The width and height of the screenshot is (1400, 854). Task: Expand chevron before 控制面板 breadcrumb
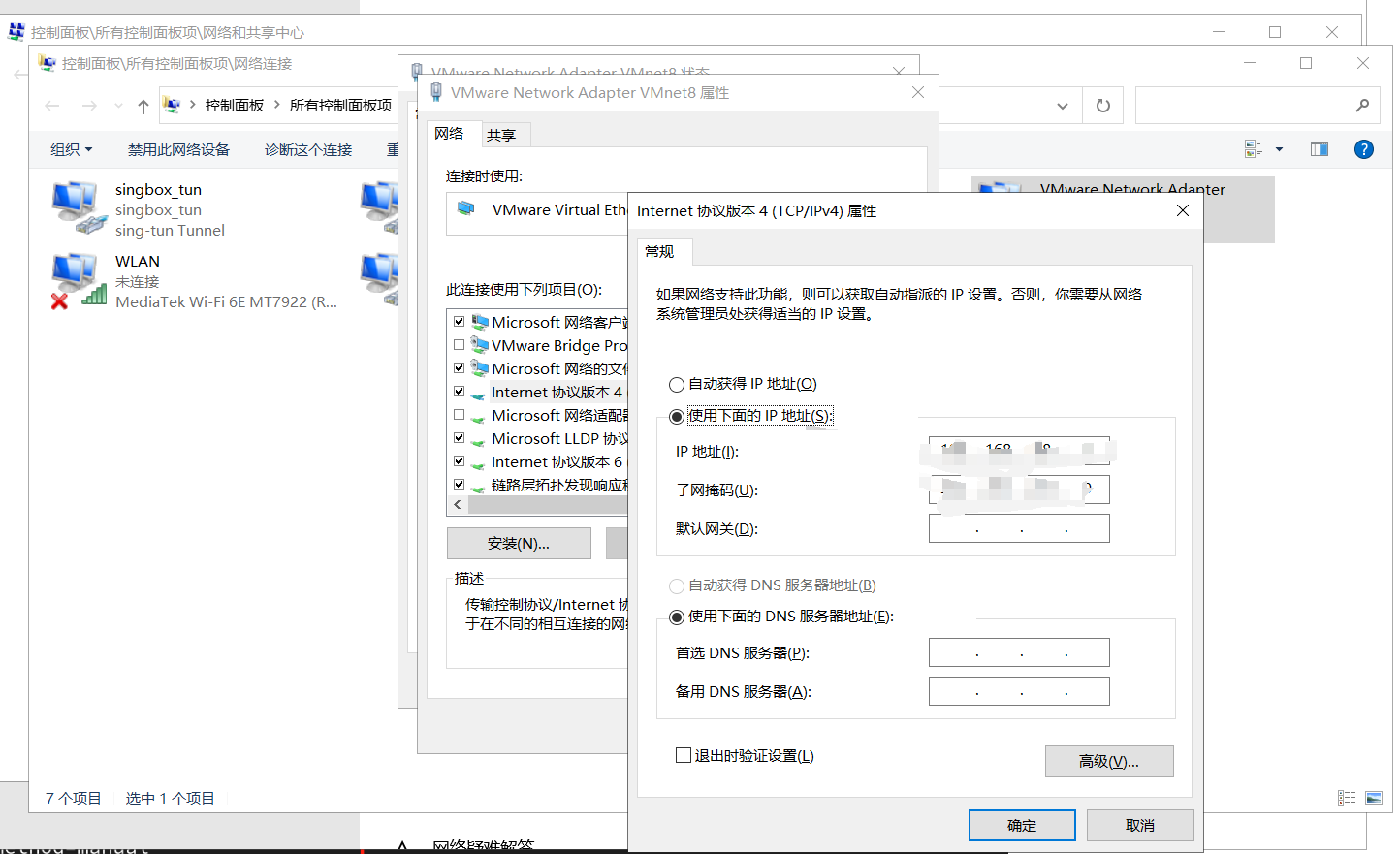pos(193,105)
